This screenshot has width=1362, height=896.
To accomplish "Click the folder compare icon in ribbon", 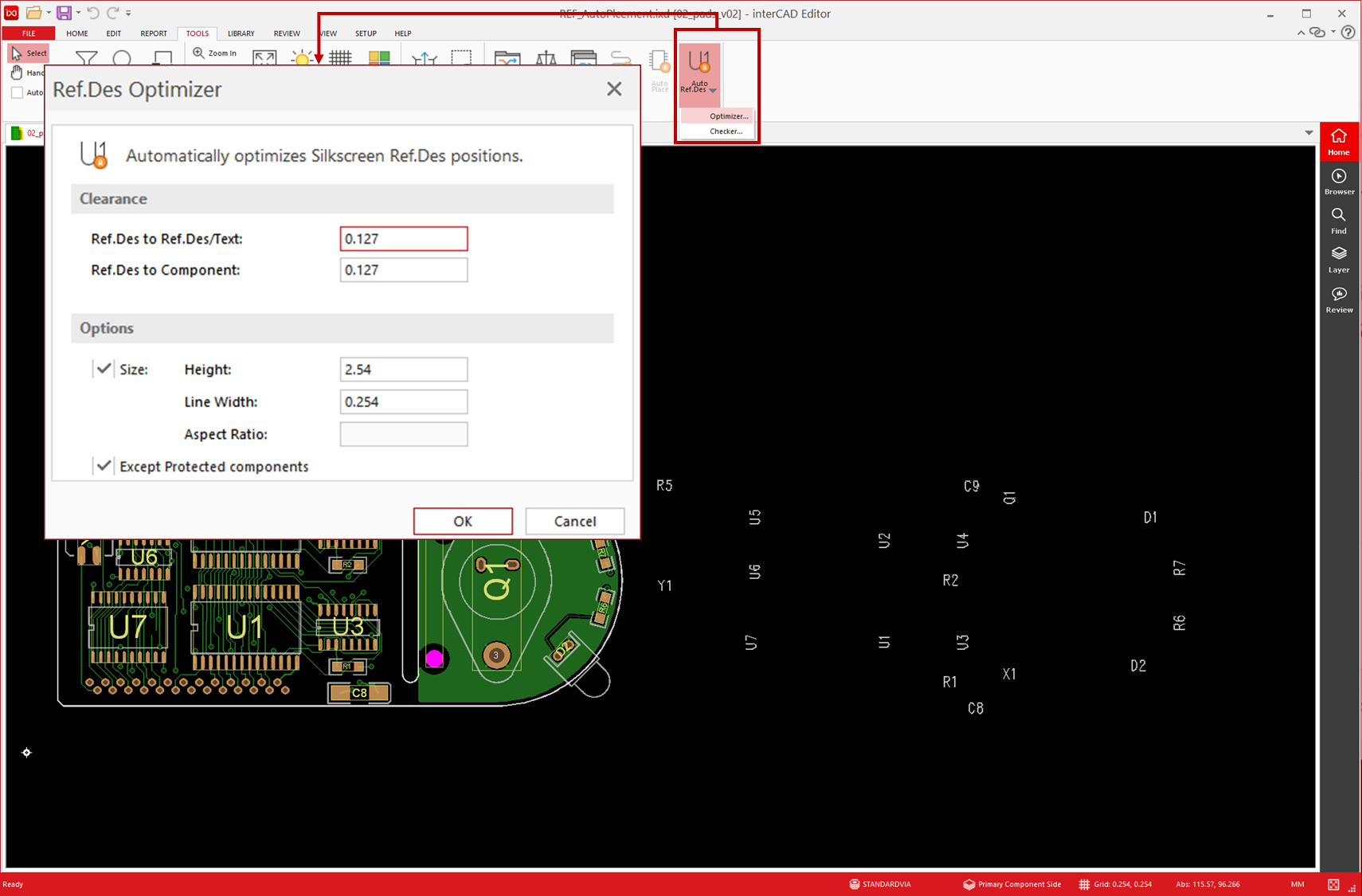I will (x=507, y=58).
